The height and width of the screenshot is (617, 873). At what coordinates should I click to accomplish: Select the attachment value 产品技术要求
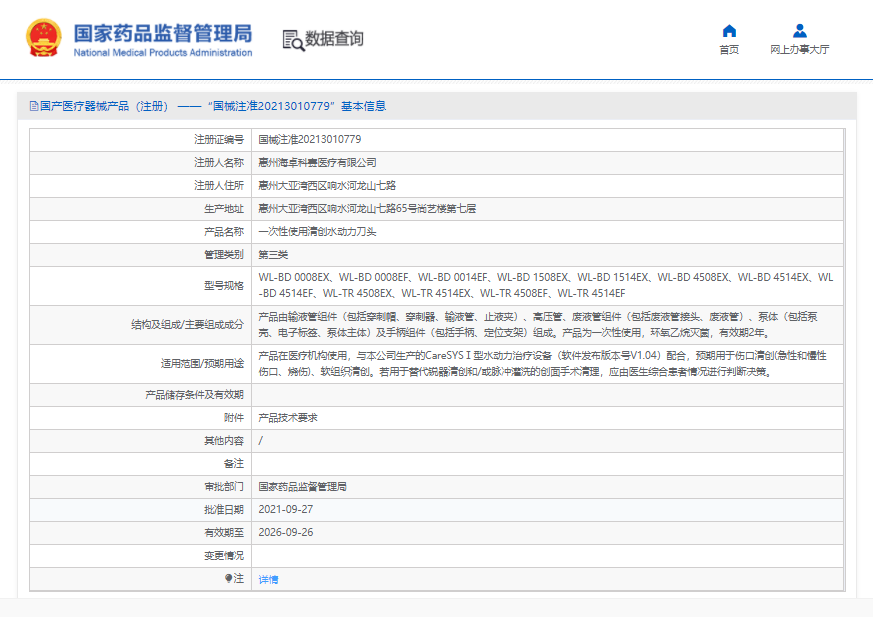pyautogui.click(x=288, y=418)
